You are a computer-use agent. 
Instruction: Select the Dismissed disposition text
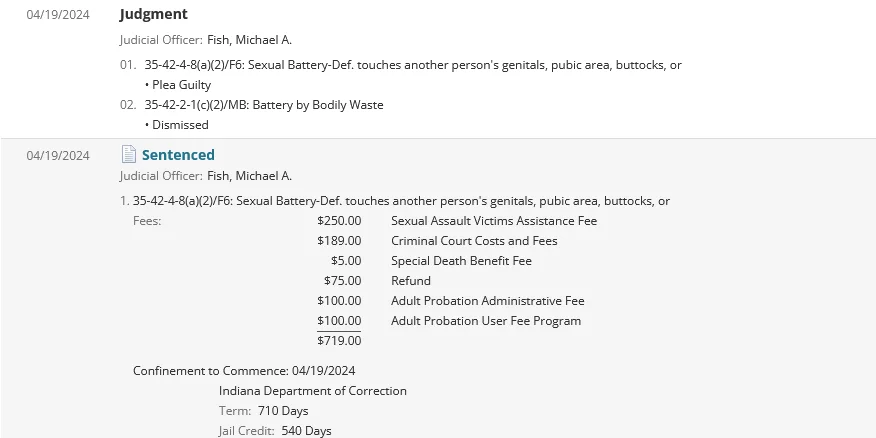pyautogui.click(x=180, y=125)
